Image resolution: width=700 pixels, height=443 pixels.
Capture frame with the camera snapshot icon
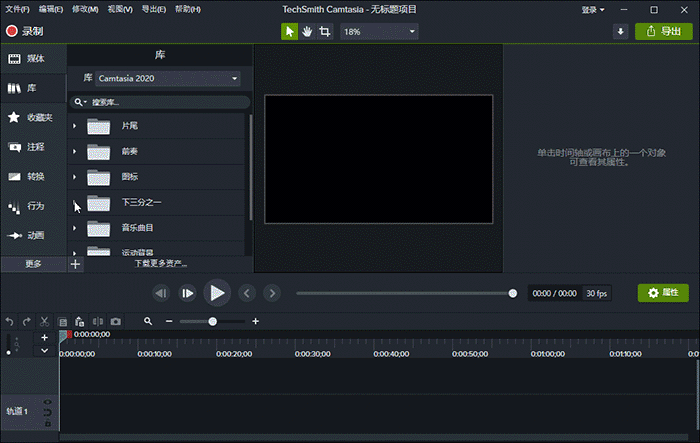click(x=116, y=322)
